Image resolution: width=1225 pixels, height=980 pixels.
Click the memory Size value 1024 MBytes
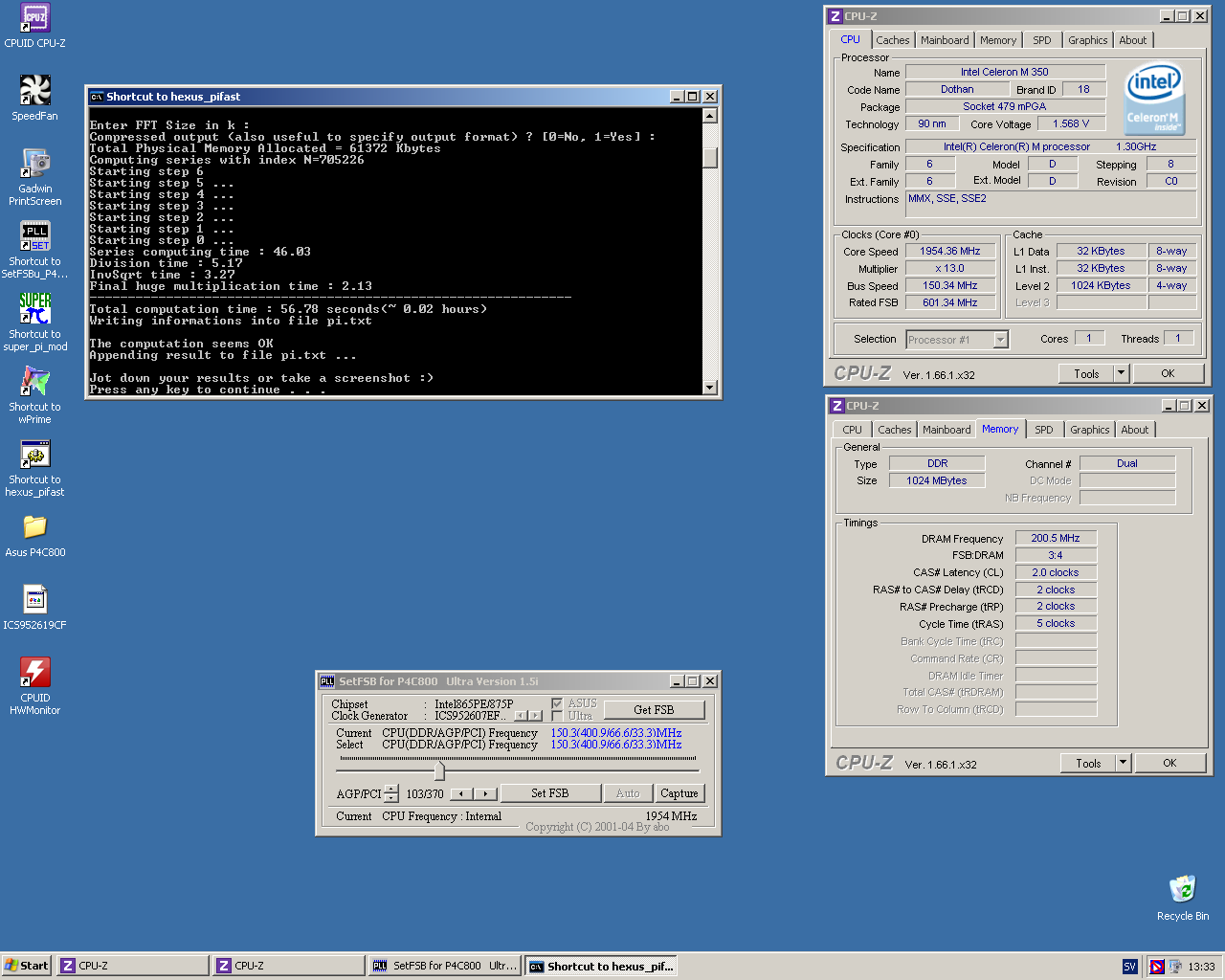pyautogui.click(x=937, y=480)
